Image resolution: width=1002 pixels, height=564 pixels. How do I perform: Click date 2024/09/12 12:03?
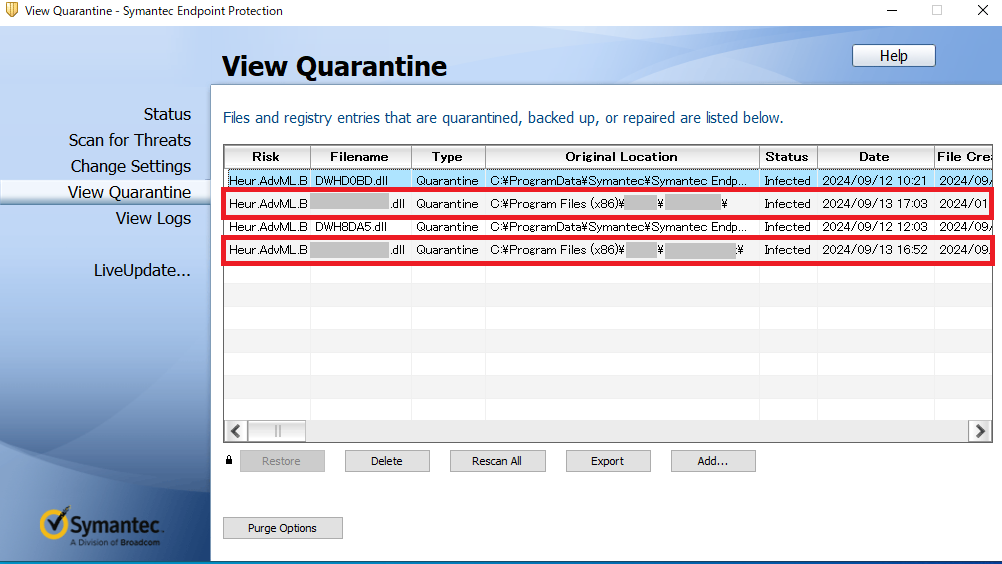tap(875, 227)
